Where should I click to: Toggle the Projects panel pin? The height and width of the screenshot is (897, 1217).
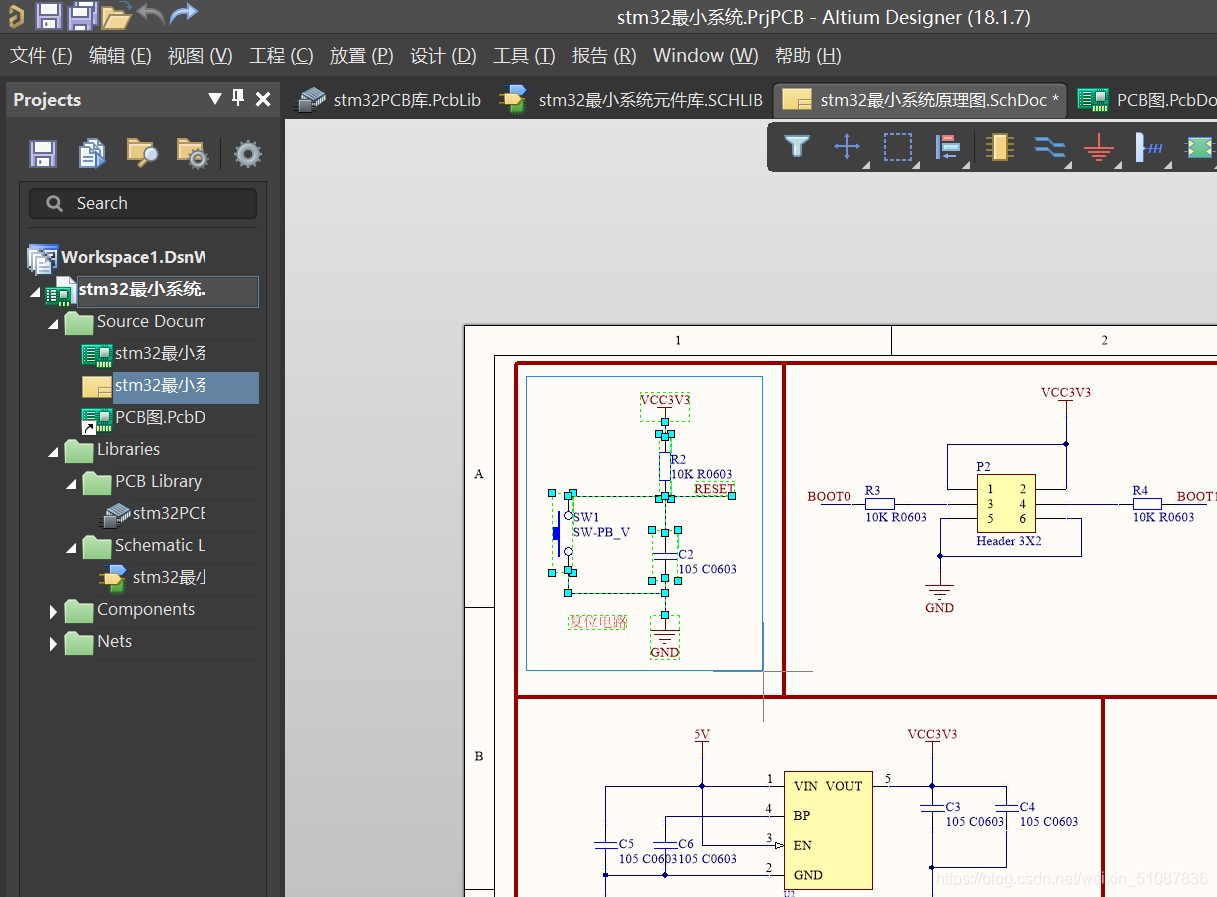[238, 98]
